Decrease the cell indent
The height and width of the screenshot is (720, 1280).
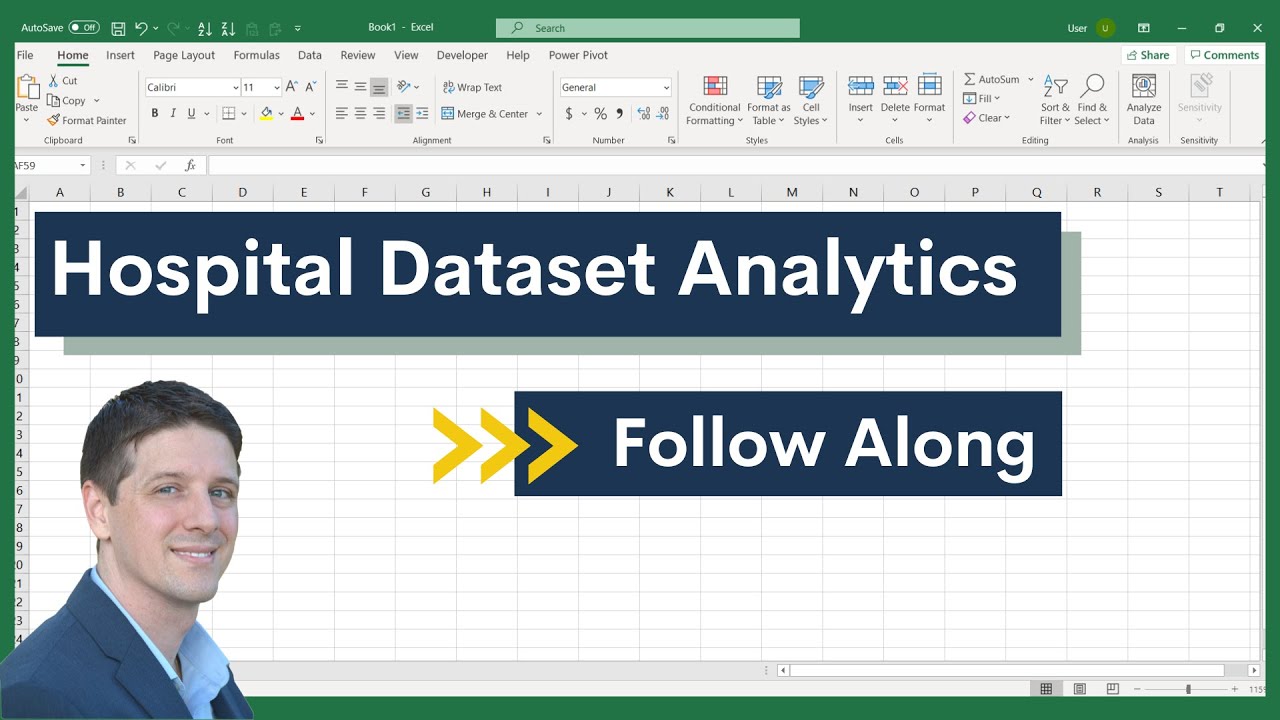403,114
